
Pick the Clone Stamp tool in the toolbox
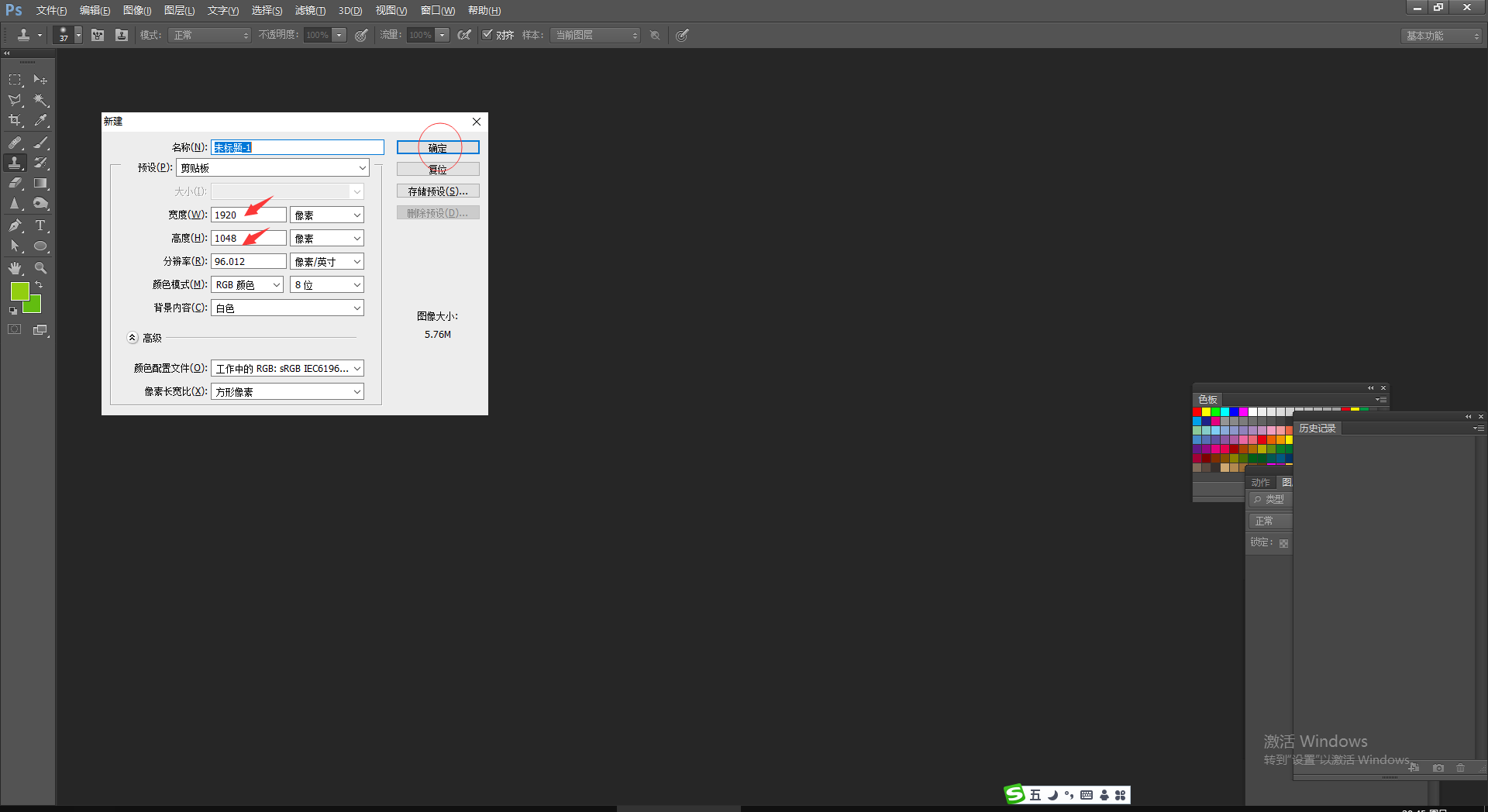coord(15,163)
